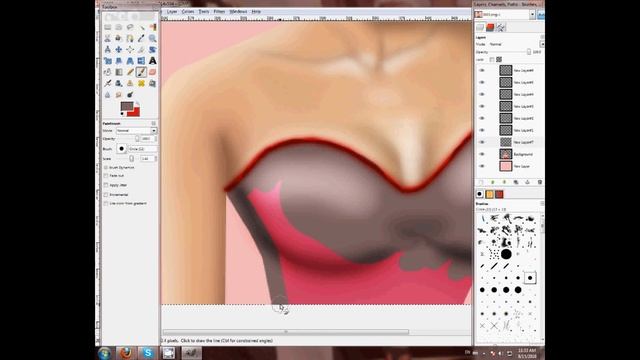Select the Text tool
Screen dimensions: 640x360
tap(153, 61)
